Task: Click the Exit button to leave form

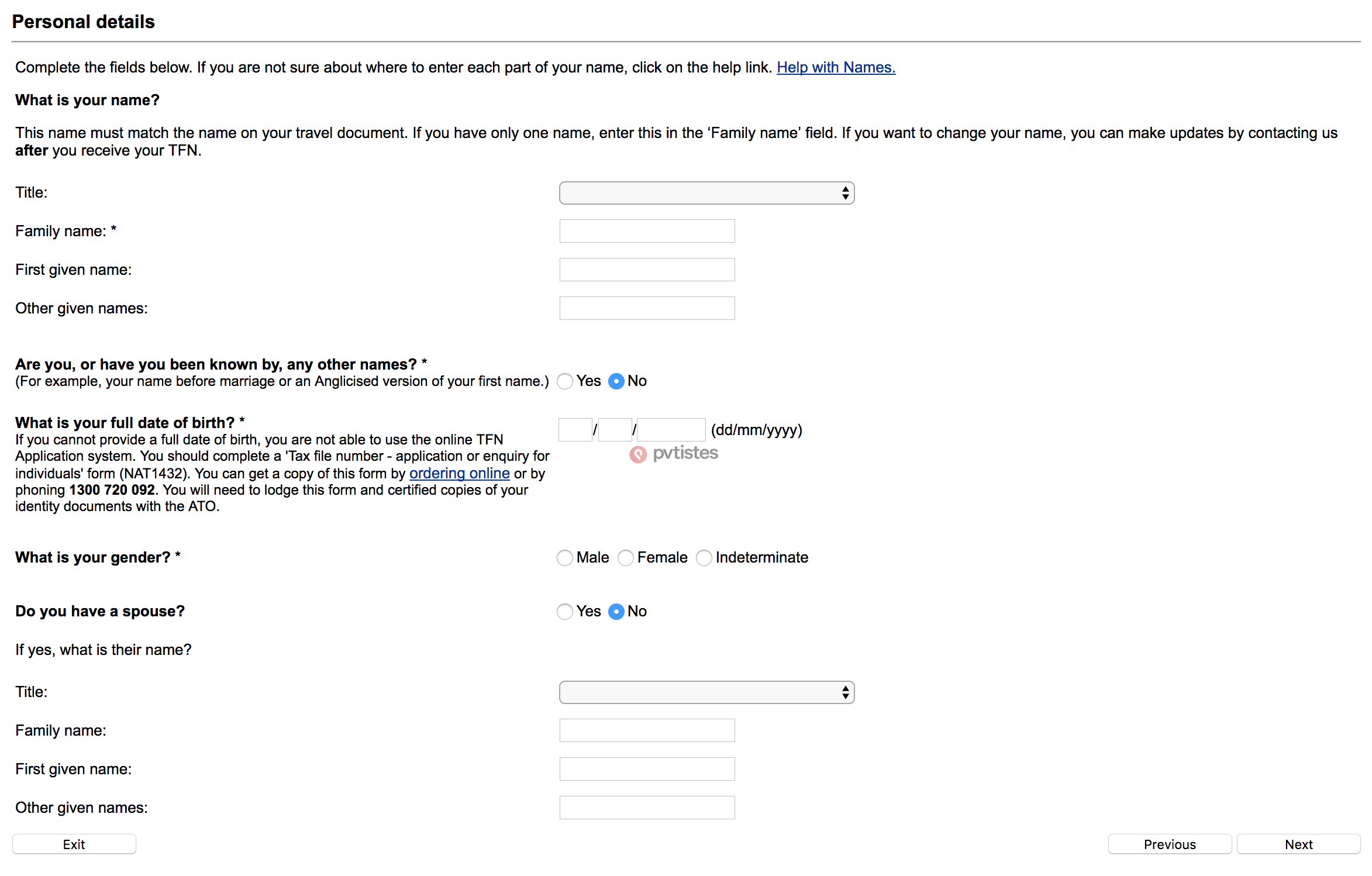Action: pyautogui.click(x=75, y=844)
